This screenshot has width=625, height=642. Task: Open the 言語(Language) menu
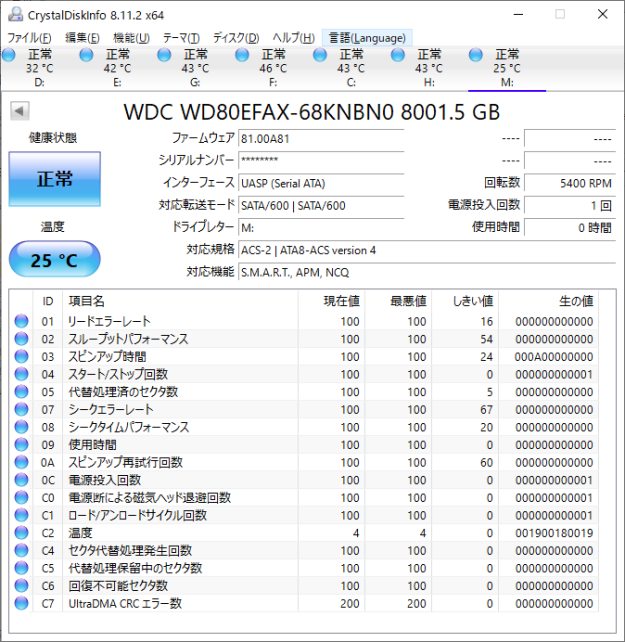tap(367, 38)
